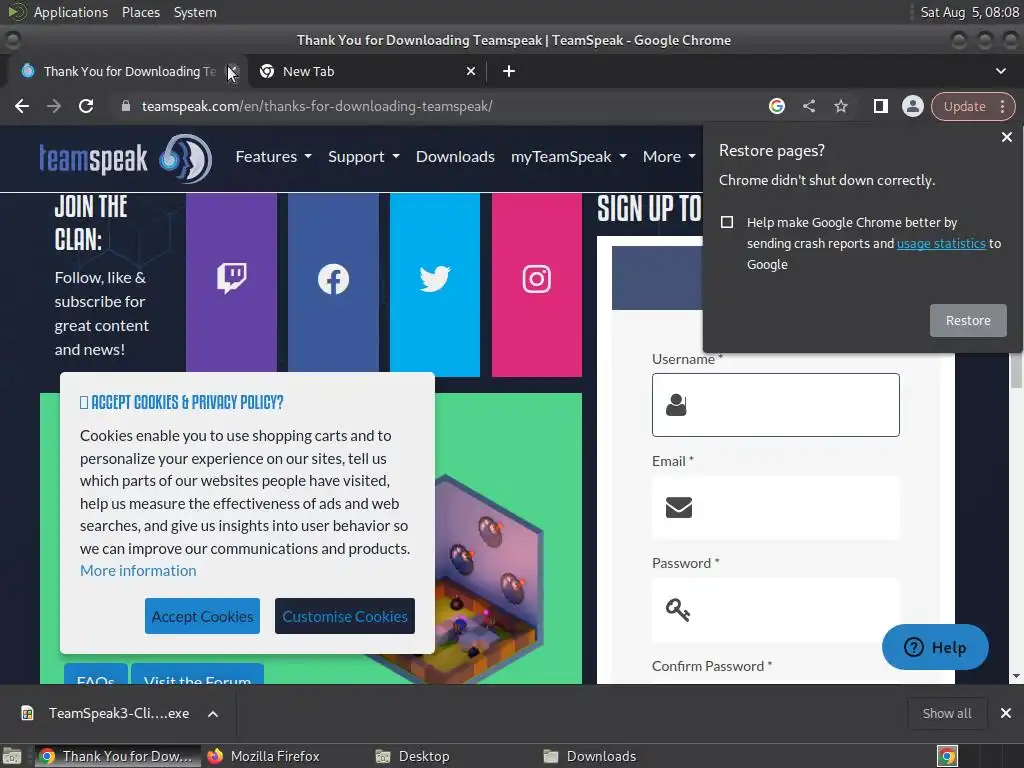1024x768 pixels.
Task: Click show desktop icon in bottom panel
Action: [x=12, y=756]
